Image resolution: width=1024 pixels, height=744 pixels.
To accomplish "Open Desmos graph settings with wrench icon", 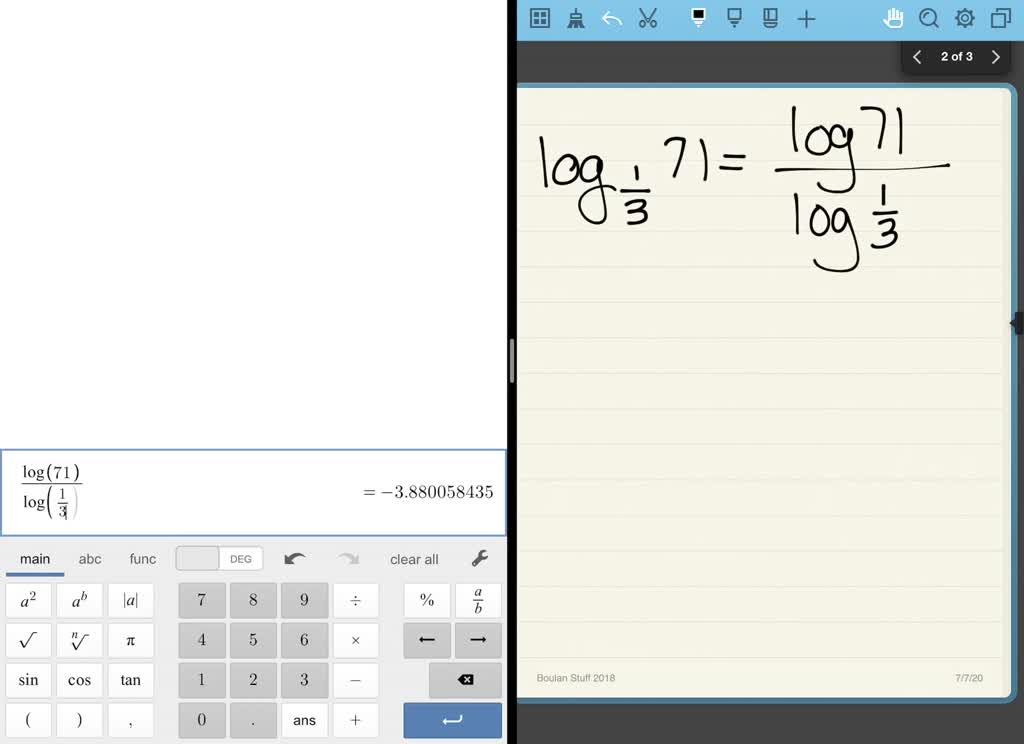I will (479, 558).
